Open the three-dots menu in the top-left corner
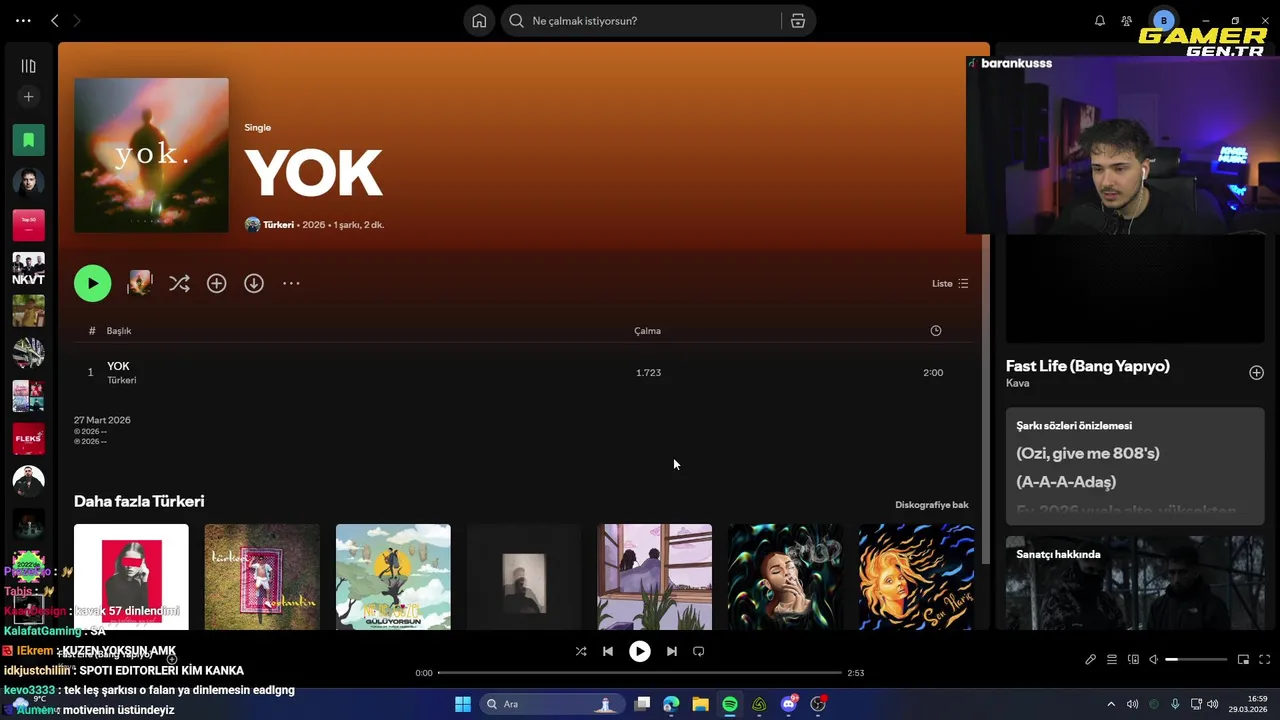1280x720 pixels. pyautogui.click(x=23, y=20)
